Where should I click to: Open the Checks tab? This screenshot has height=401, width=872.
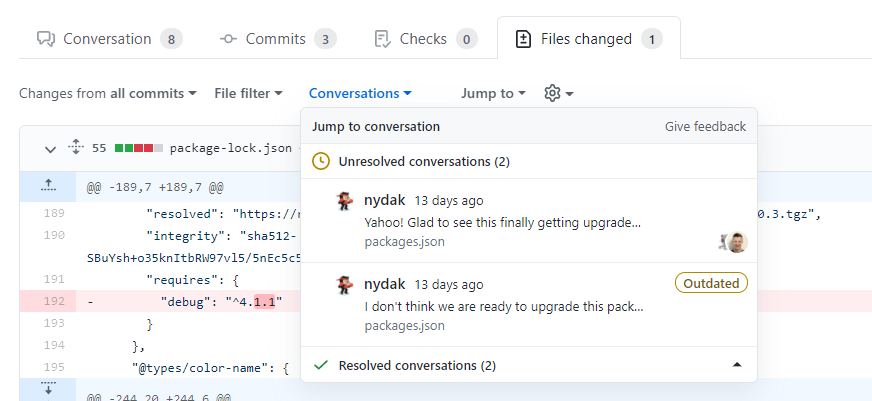click(x=423, y=39)
